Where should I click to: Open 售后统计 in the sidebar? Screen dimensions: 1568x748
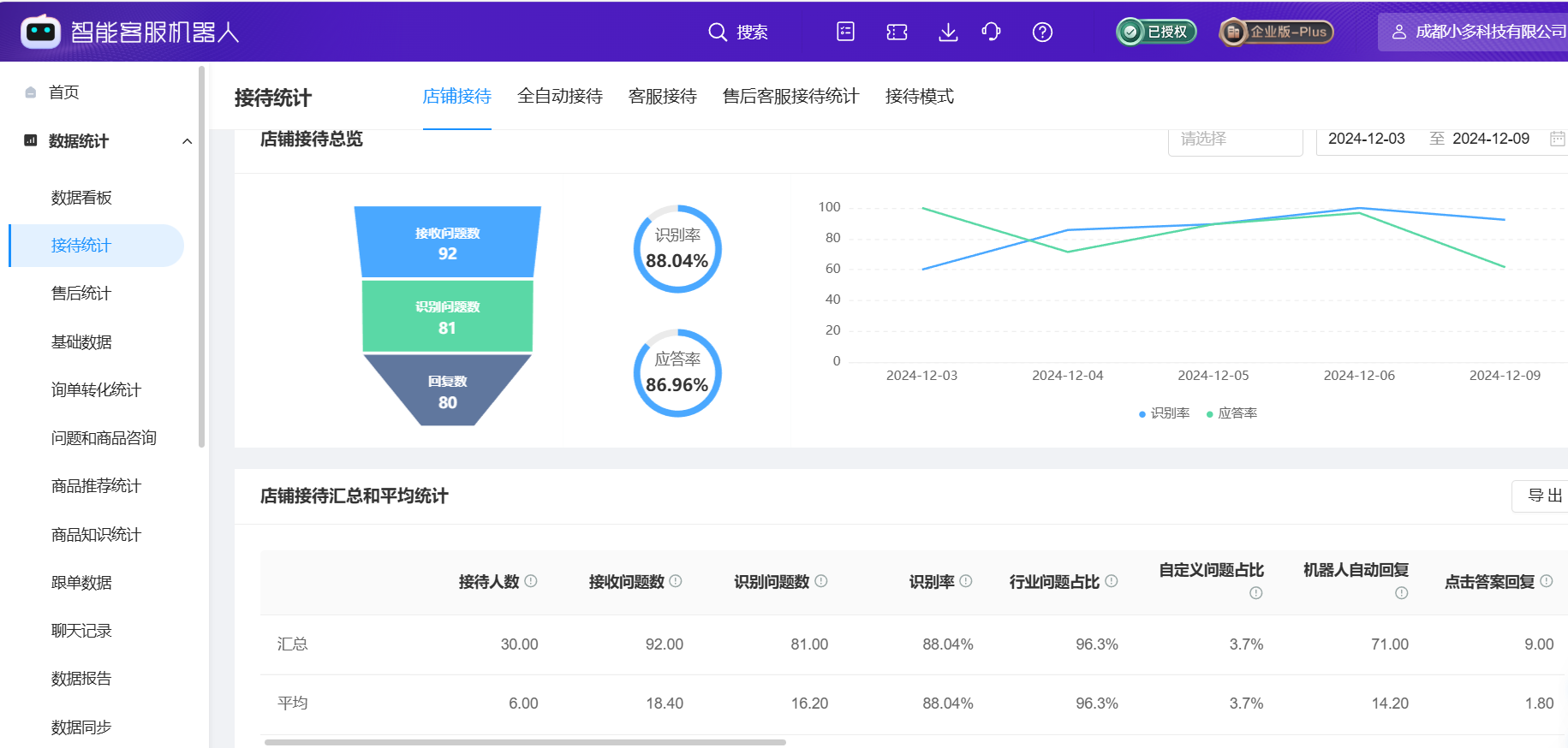pos(81,294)
